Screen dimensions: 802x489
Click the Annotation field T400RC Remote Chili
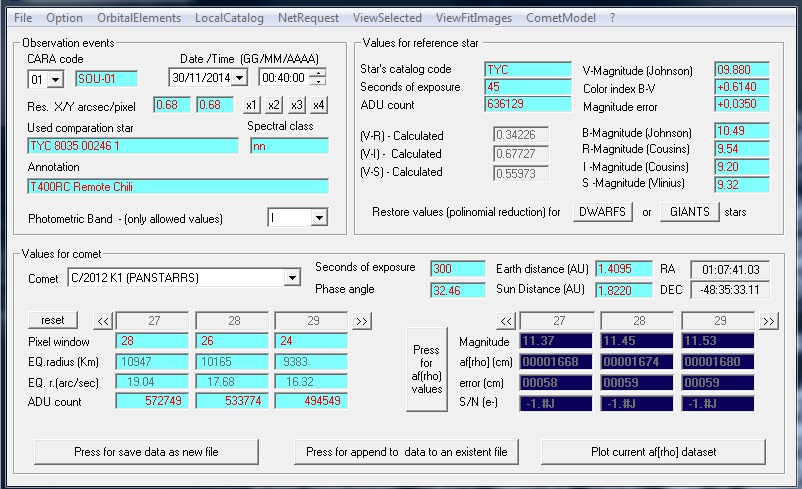[x=178, y=187]
